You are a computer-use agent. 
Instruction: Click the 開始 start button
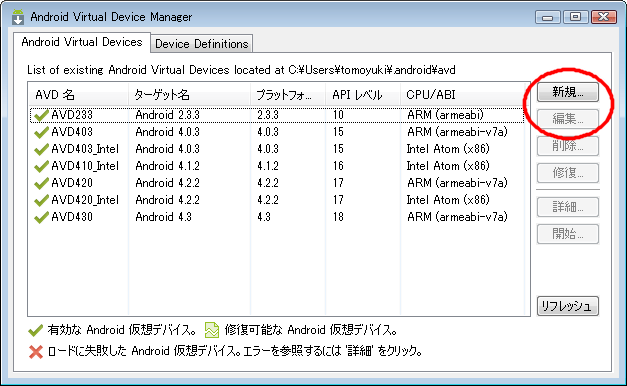[x=567, y=234]
